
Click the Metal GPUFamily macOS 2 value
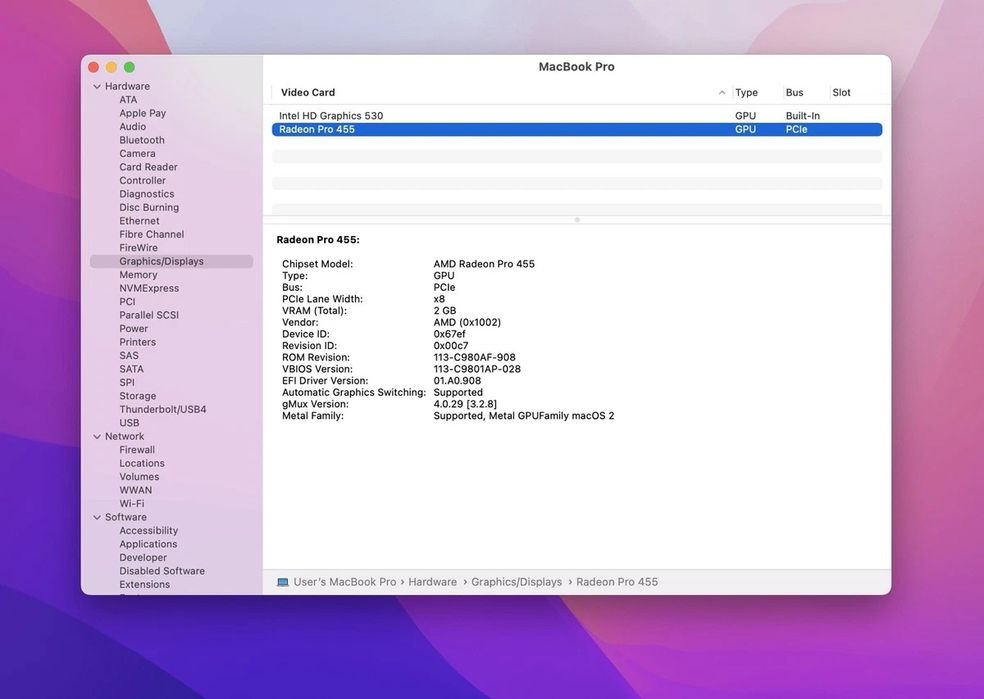coord(523,416)
